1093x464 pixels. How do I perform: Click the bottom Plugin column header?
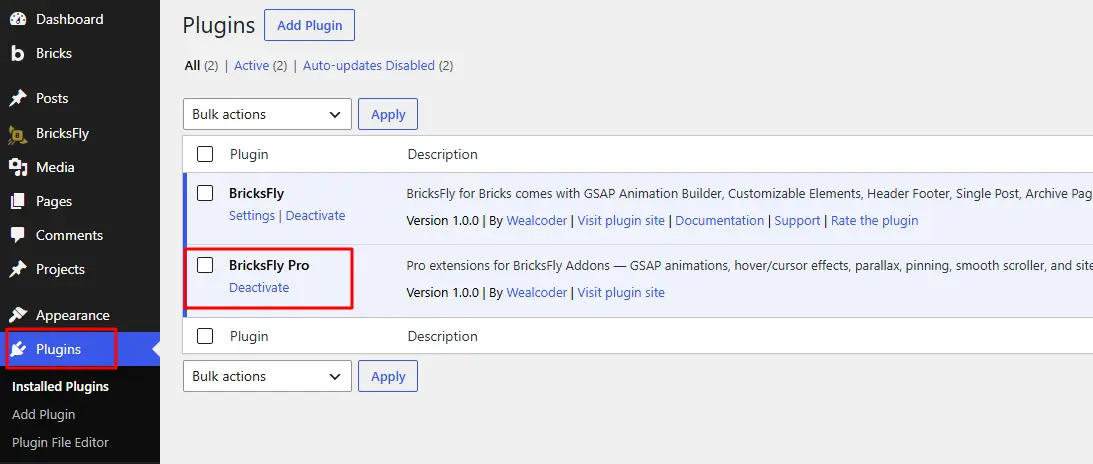[x=249, y=337]
